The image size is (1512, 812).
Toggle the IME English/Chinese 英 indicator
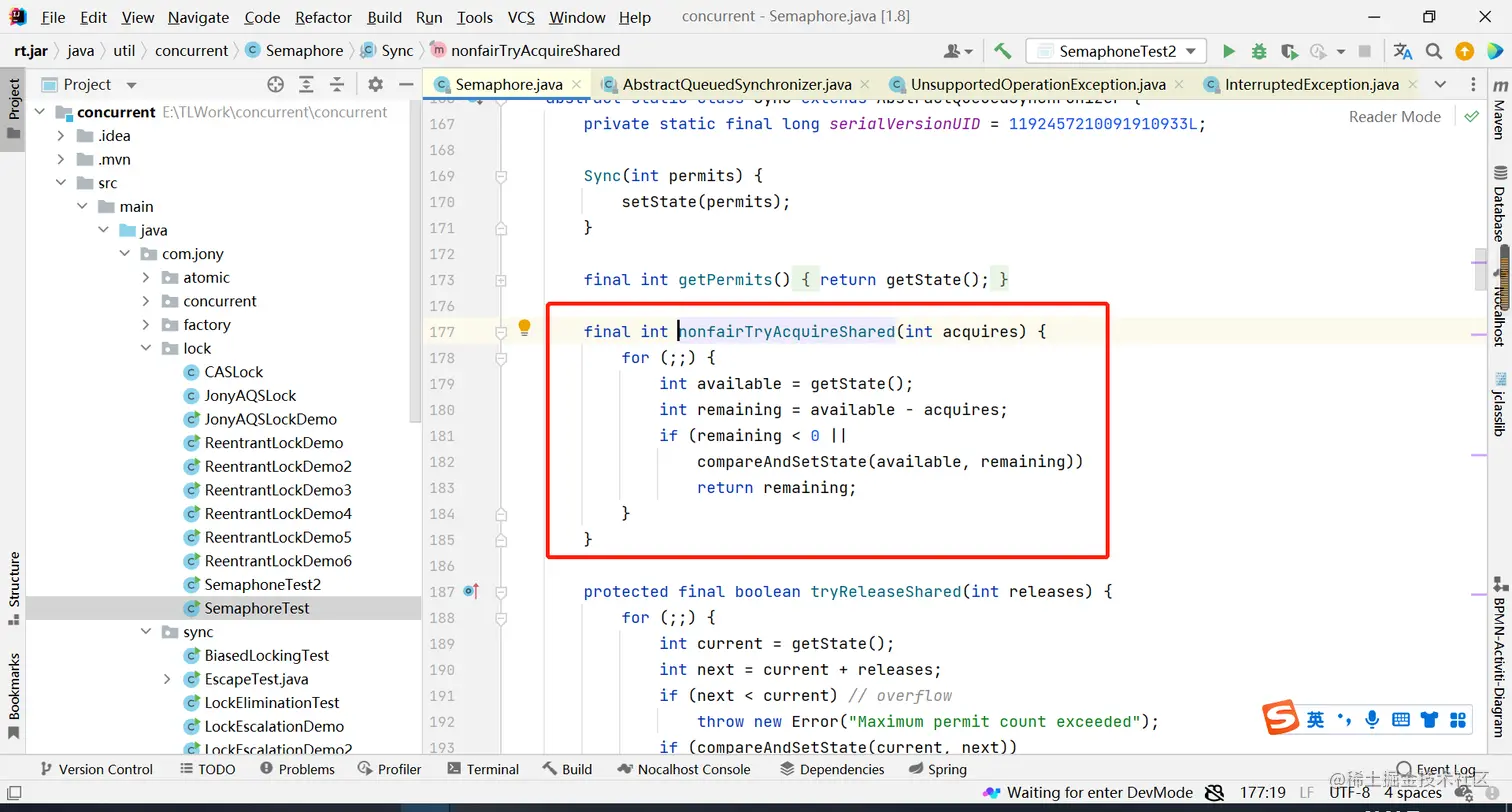1316,719
